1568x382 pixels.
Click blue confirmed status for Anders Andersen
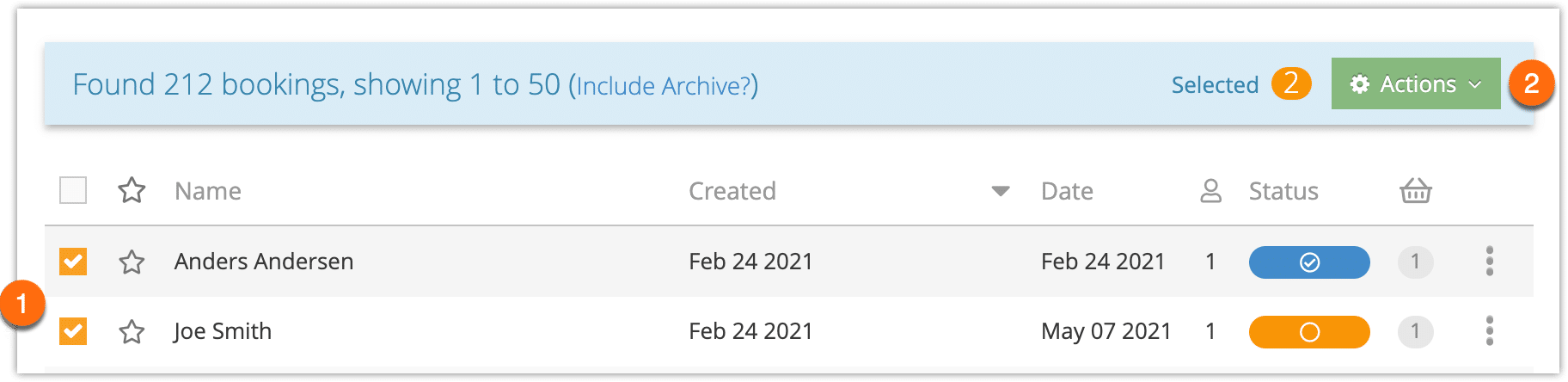(1309, 262)
